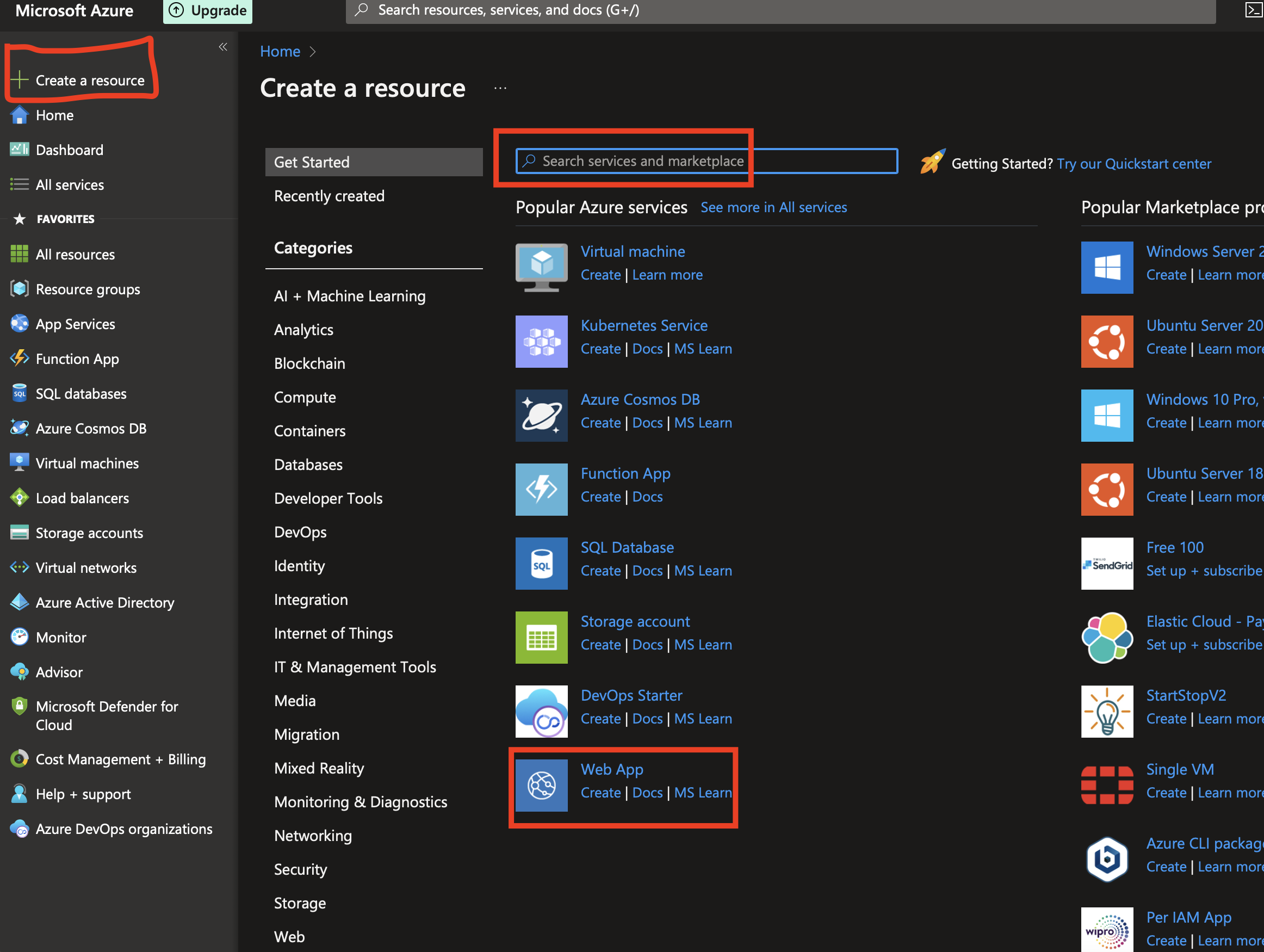1264x952 pixels.
Task: Click Create under Single VM
Action: click(1166, 793)
